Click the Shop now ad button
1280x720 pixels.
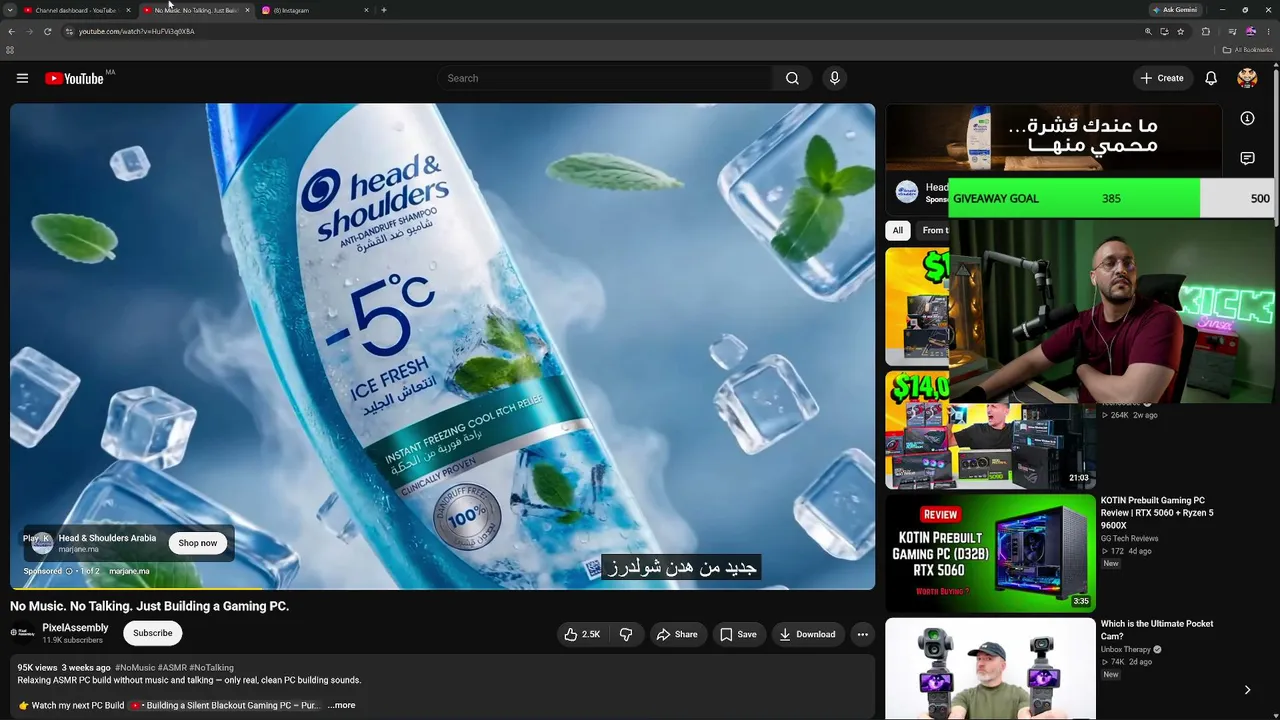coord(197,543)
